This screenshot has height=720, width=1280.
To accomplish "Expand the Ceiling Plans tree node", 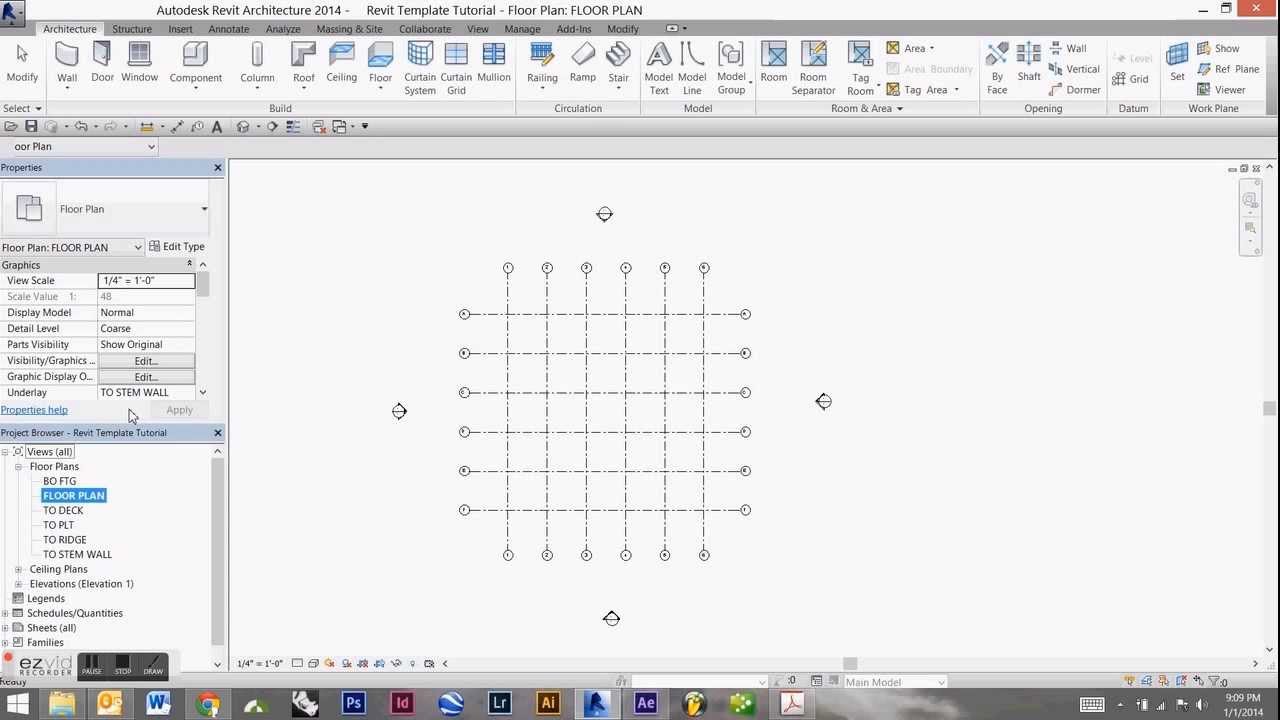I will click(18, 569).
